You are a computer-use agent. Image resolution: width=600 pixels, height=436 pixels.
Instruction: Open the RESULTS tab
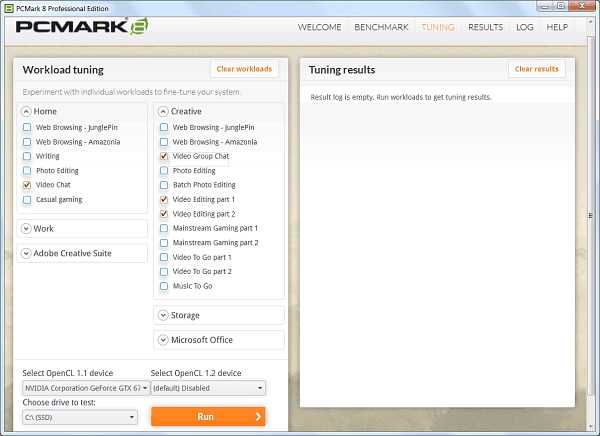(486, 27)
